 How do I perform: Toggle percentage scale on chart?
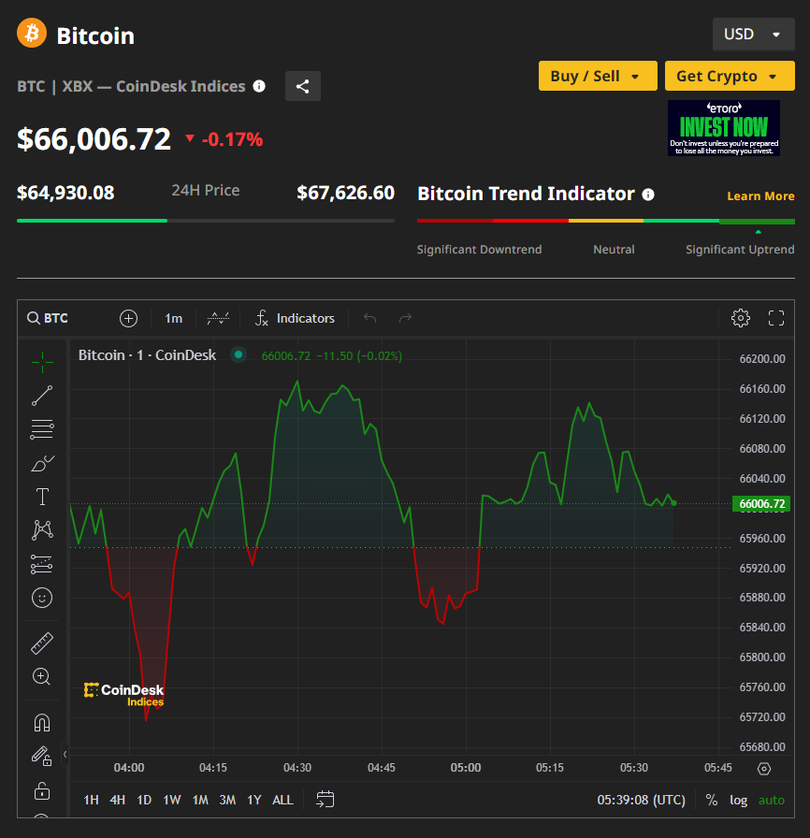tap(711, 800)
